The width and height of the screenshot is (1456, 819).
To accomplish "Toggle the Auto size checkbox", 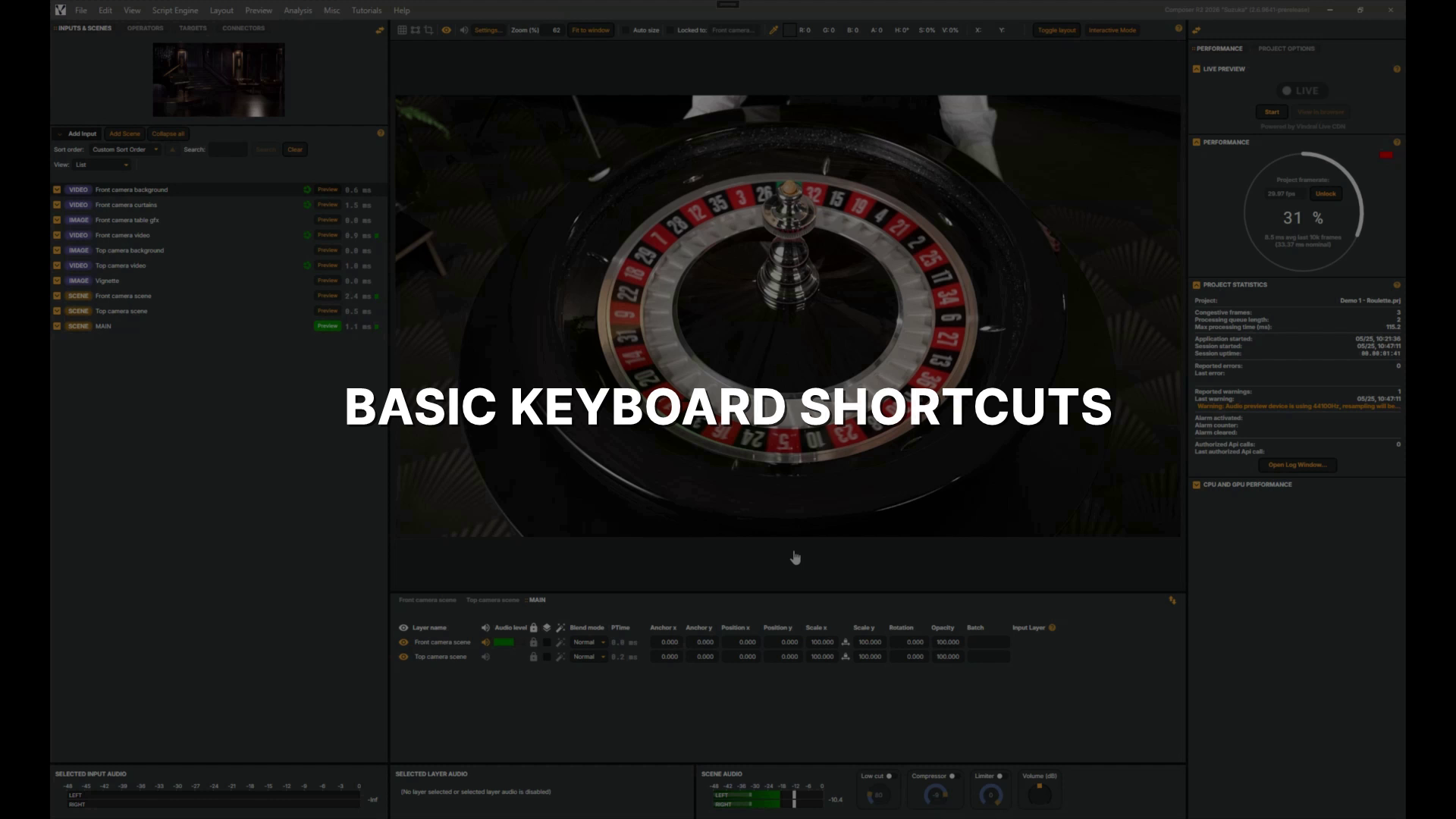I will [x=626, y=30].
